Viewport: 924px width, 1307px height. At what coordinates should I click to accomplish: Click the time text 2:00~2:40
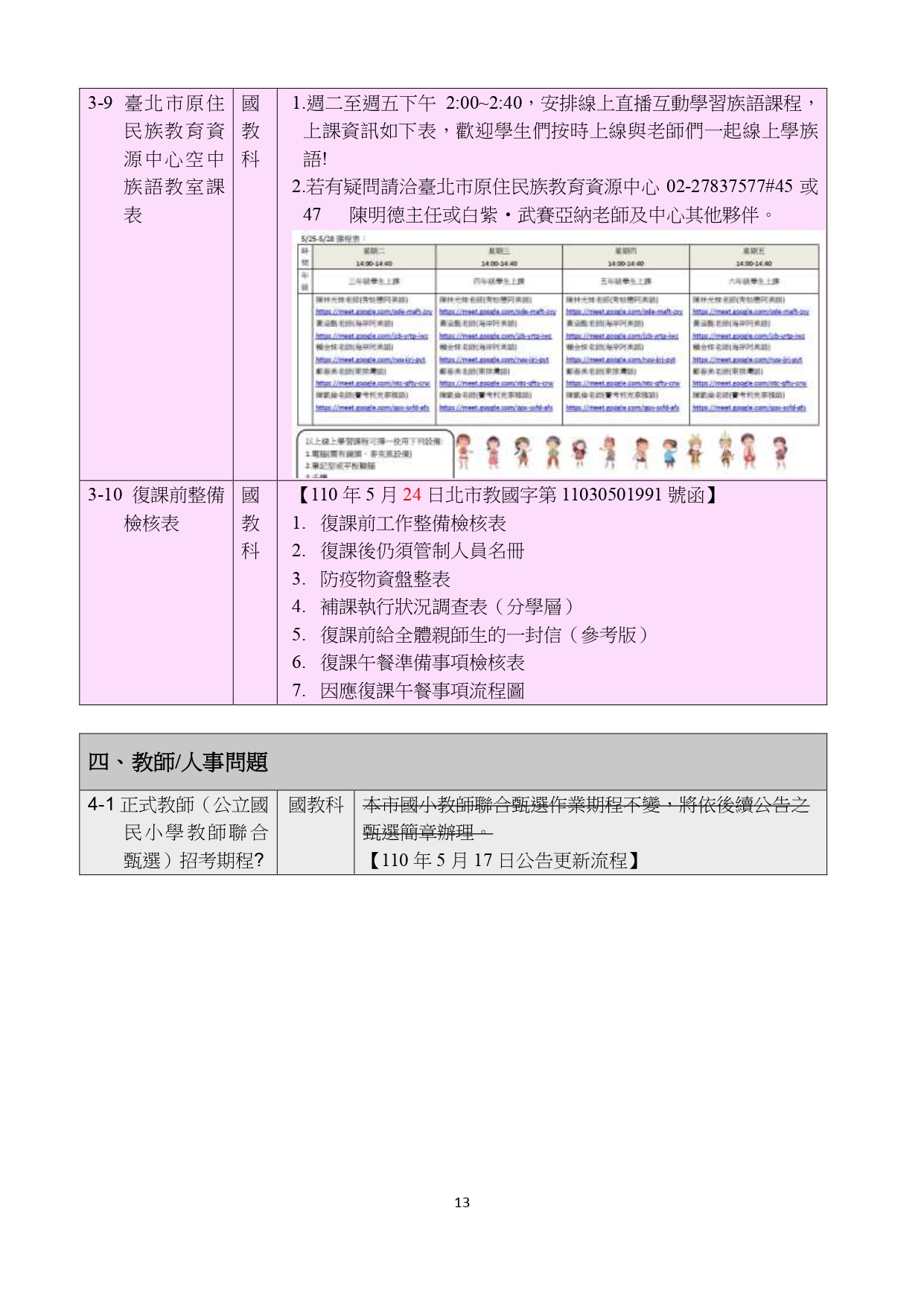(484, 103)
